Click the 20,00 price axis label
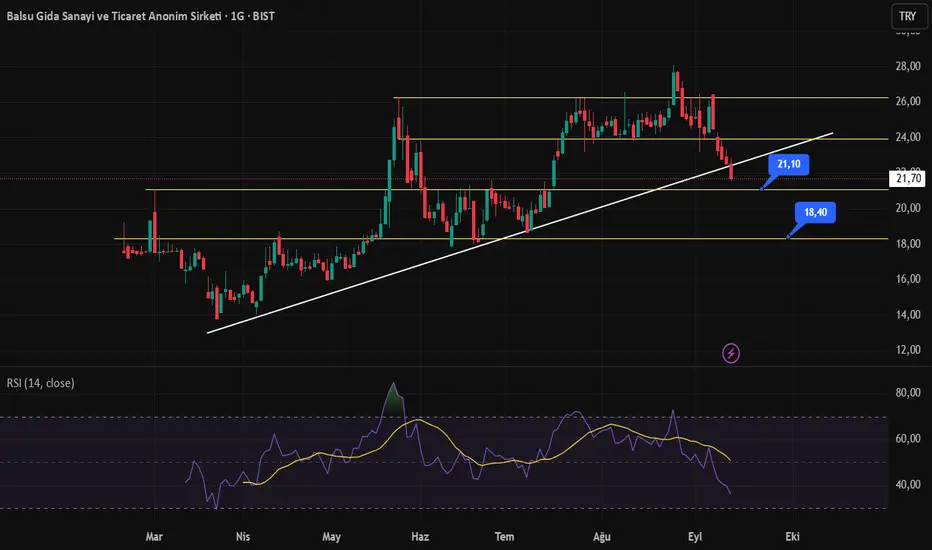Screen dimensions: 932x550 [x=908, y=208]
